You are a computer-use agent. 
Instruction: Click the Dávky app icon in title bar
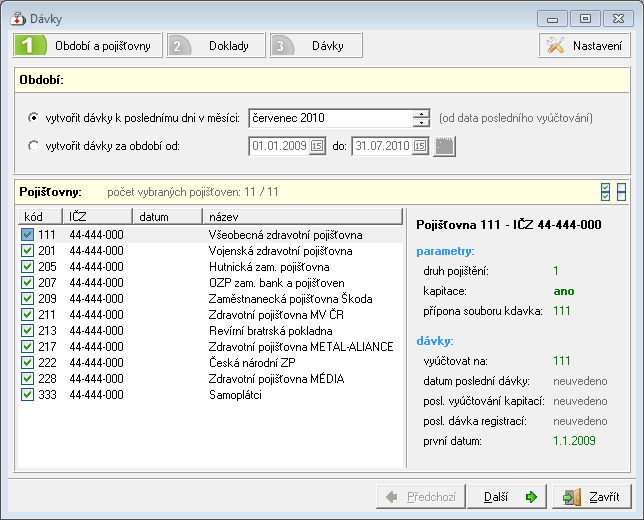point(18,18)
